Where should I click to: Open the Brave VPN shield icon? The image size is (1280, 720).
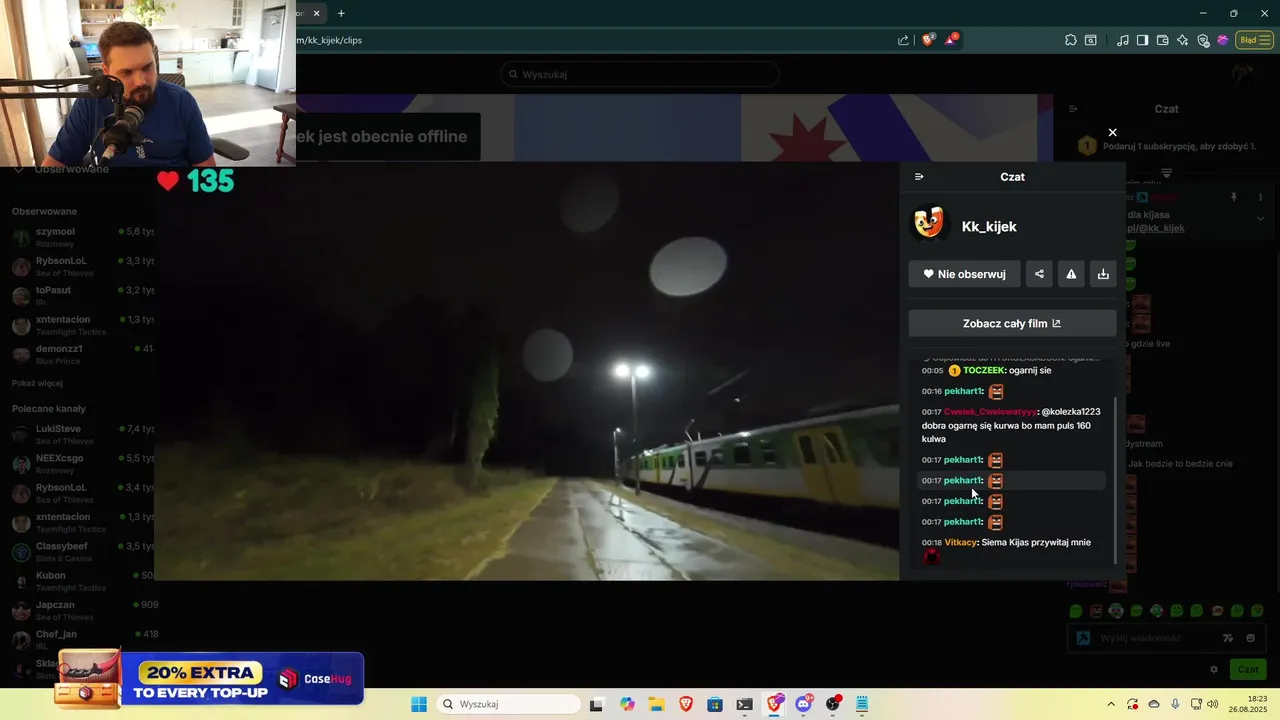pos(1203,40)
